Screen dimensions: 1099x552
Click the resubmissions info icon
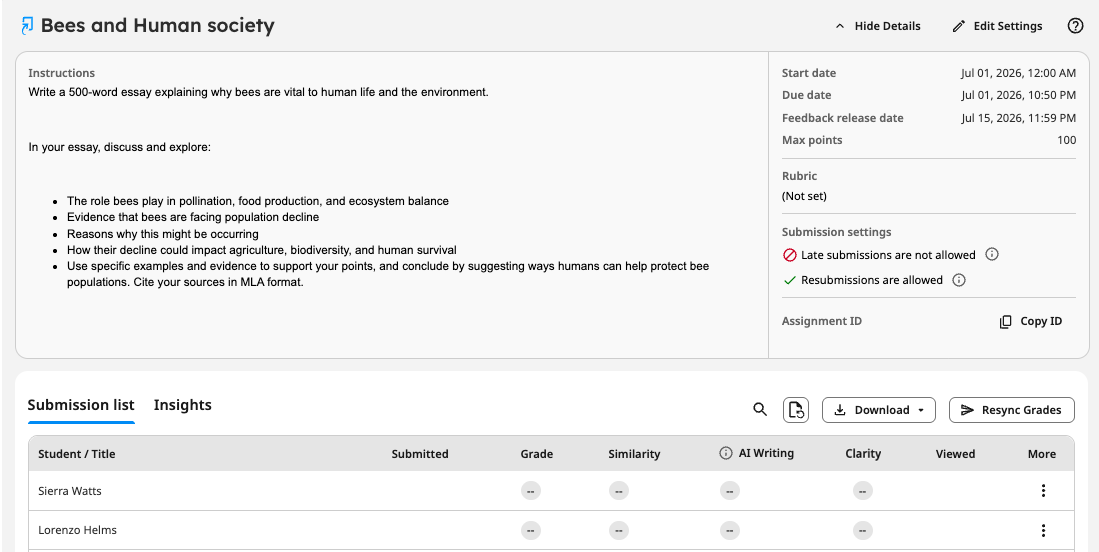[x=960, y=280]
